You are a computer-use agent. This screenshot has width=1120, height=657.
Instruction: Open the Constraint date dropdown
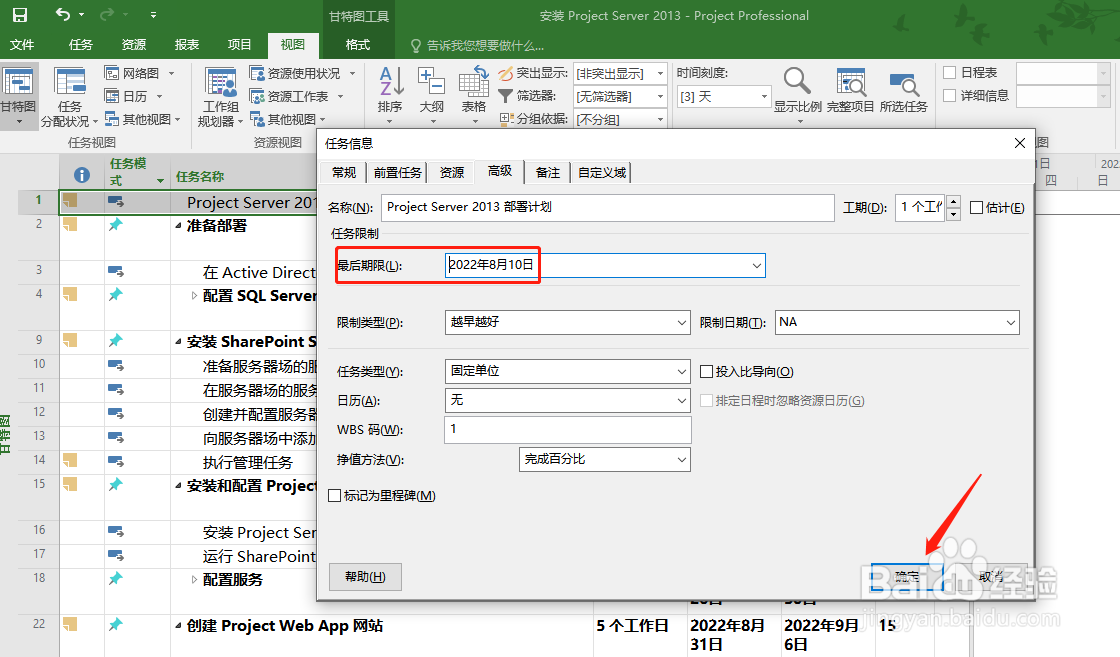1011,323
